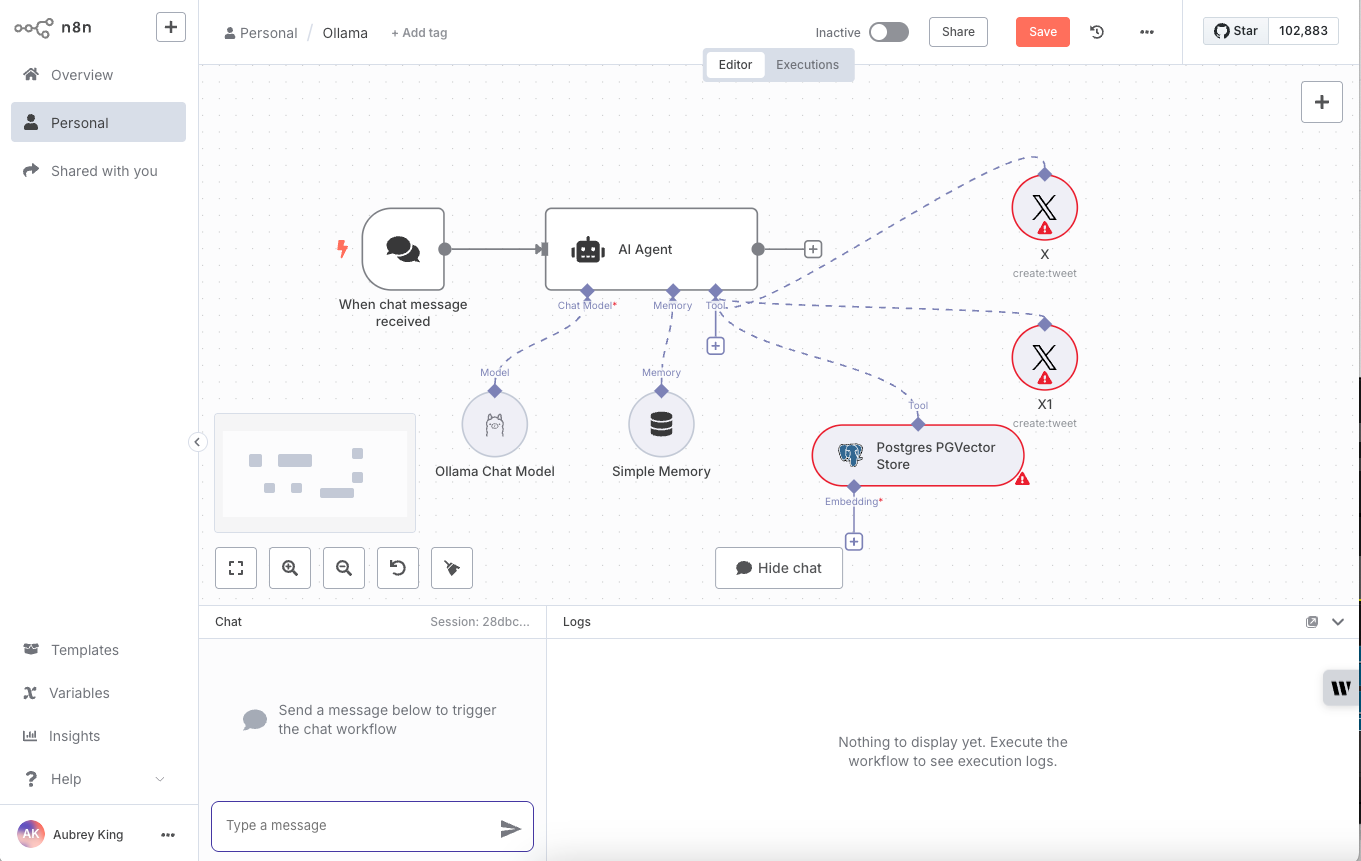The height and width of the screenshot is (861, 1361).
Task: Switch to the Executions tab
Action: click(808, 65)
